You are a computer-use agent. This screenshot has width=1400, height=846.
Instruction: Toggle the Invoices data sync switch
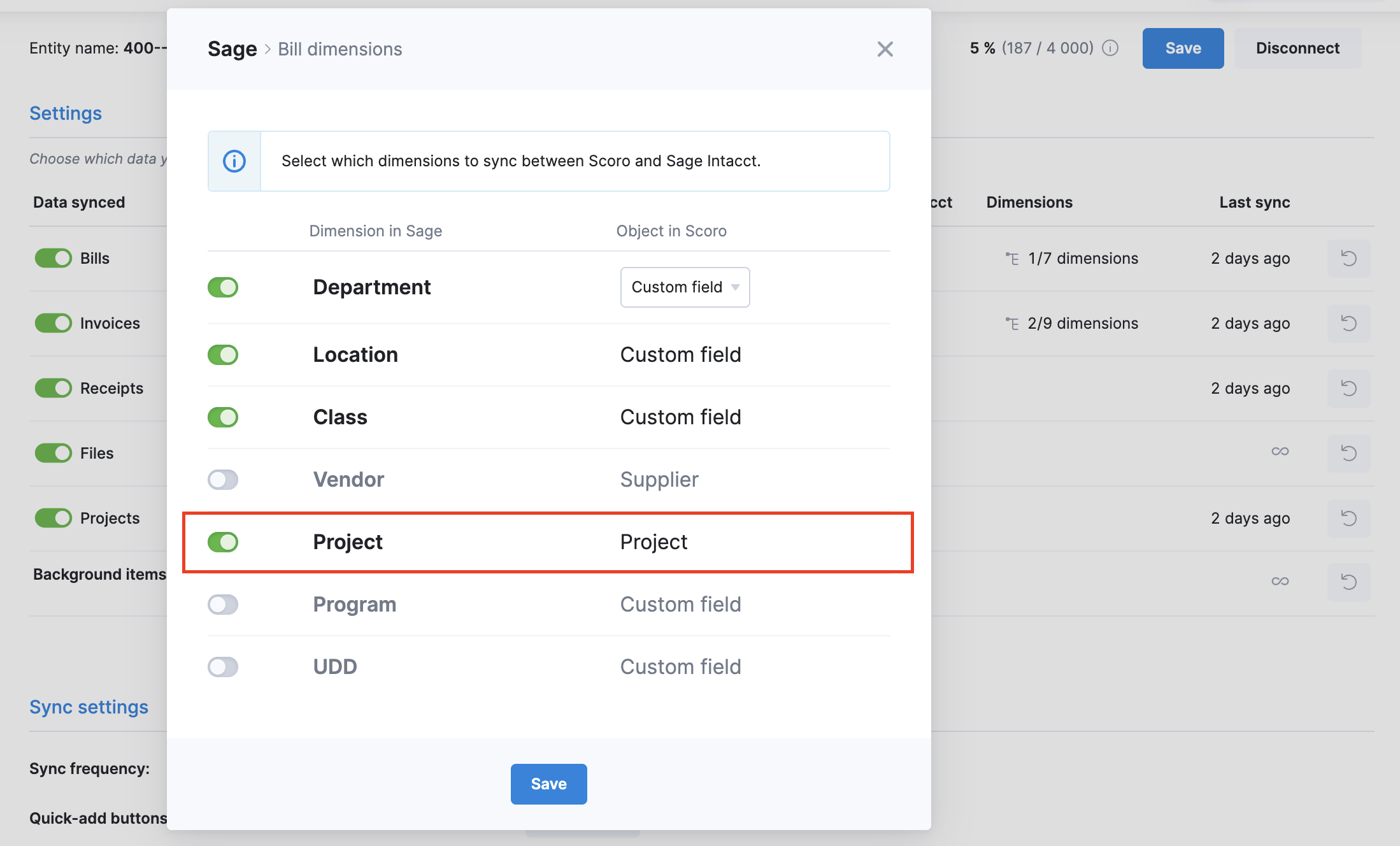point(54,324)
